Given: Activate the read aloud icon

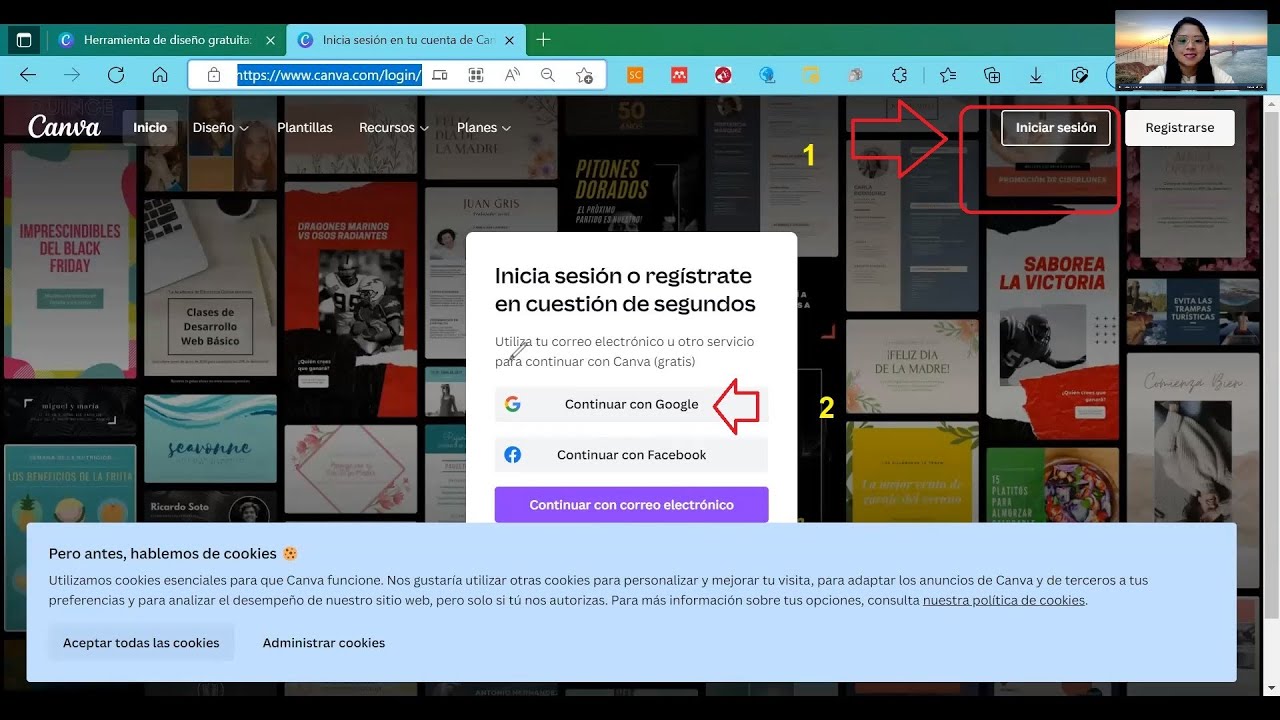Looking at the screenshot, I should [512, 75].
